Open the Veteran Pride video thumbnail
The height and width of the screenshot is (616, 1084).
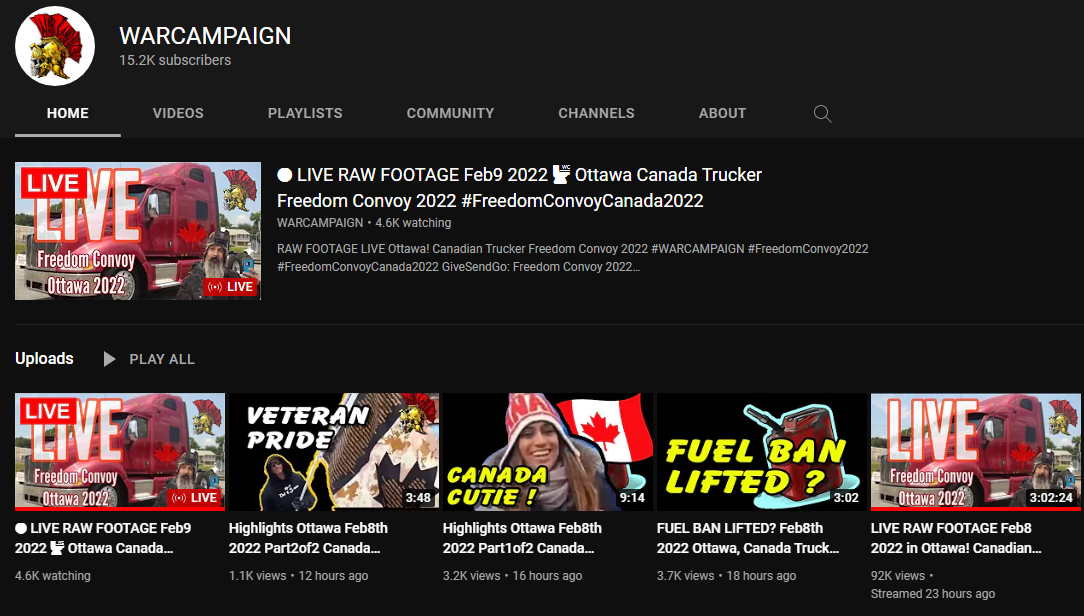click(x=334, y=451)
